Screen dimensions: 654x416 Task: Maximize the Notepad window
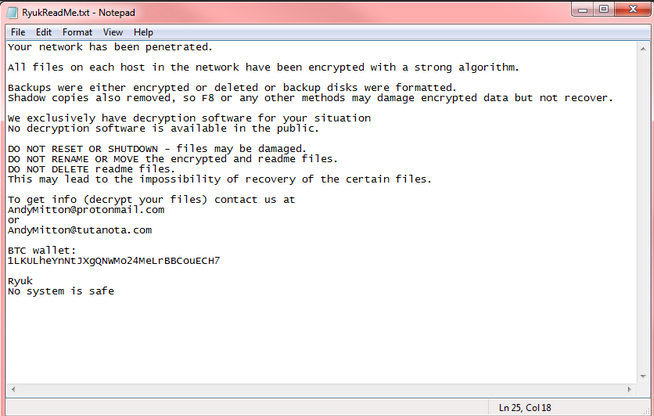[604, 10]
